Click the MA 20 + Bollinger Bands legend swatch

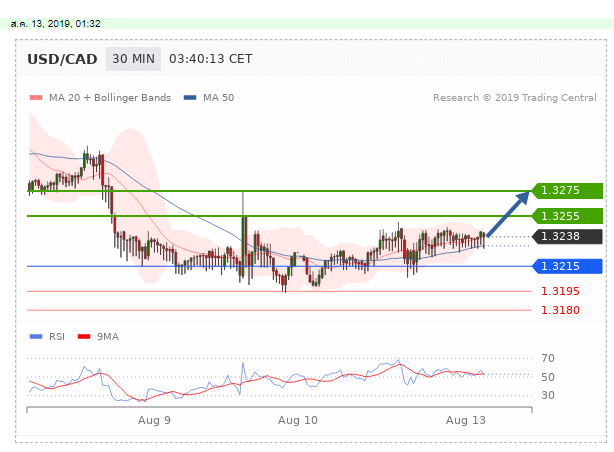36,98
